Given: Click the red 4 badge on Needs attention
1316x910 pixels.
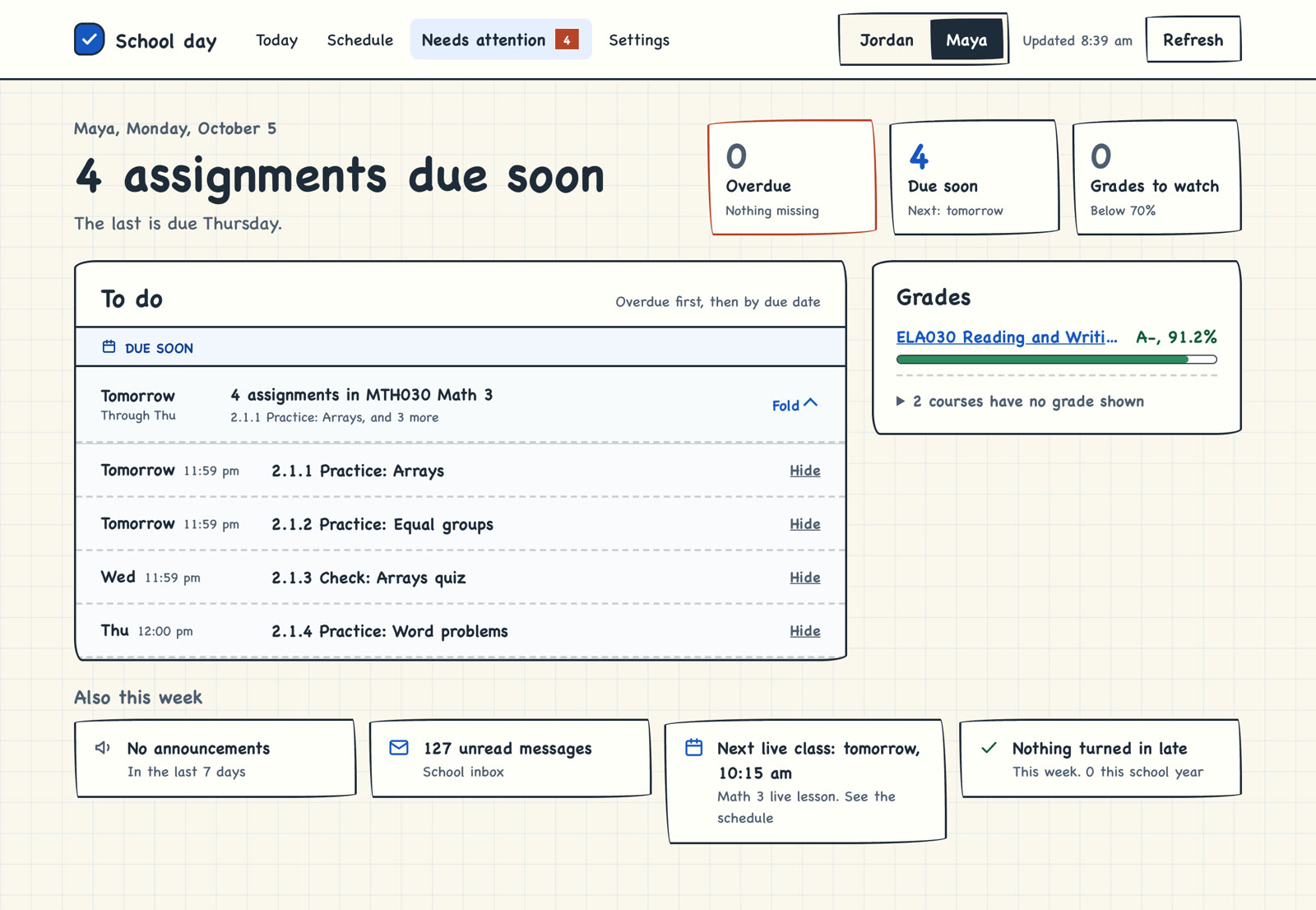Looking at the screenshot, I should [567, 39].
